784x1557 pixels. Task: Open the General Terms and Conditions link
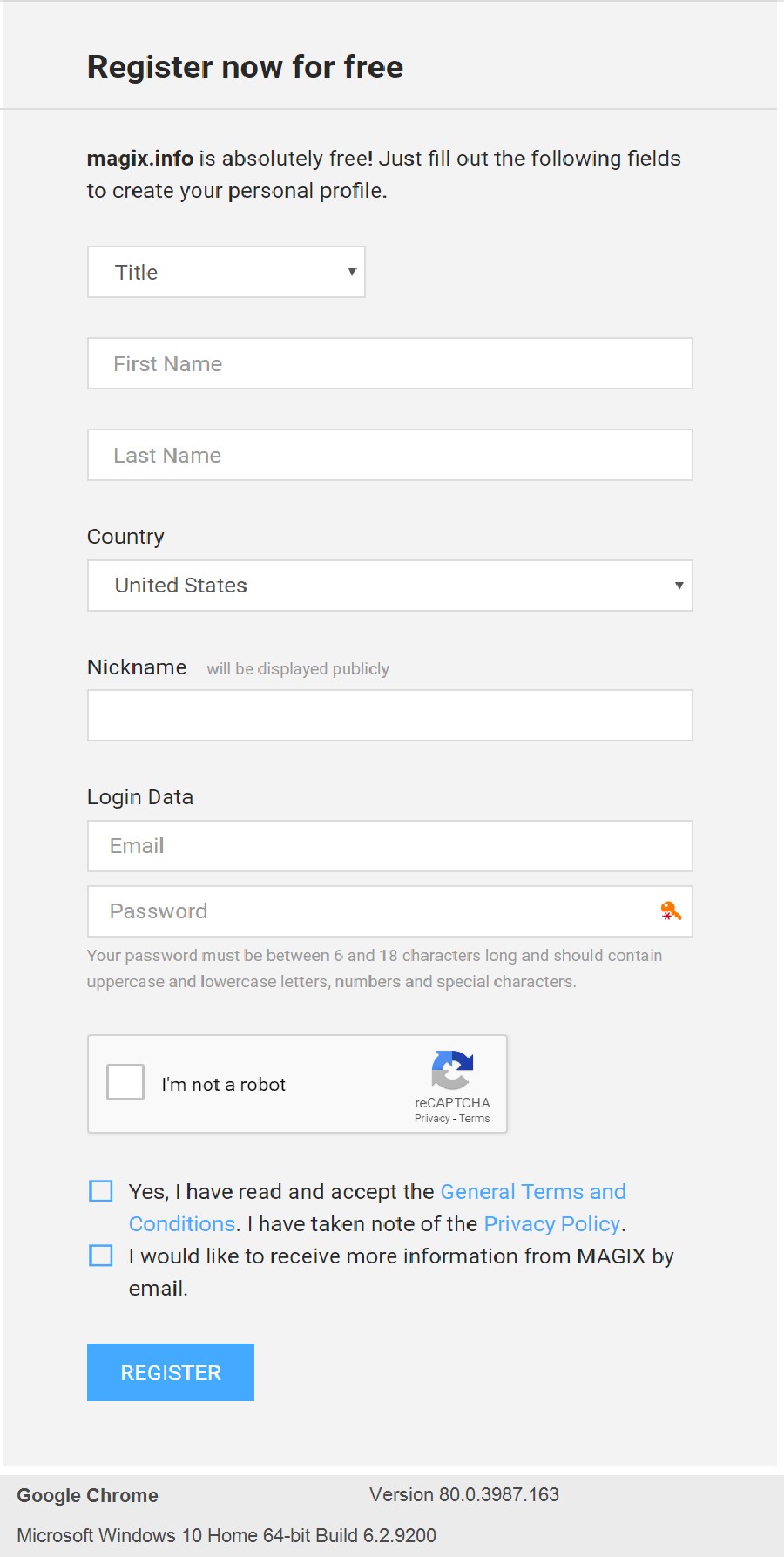point(532,1191)
